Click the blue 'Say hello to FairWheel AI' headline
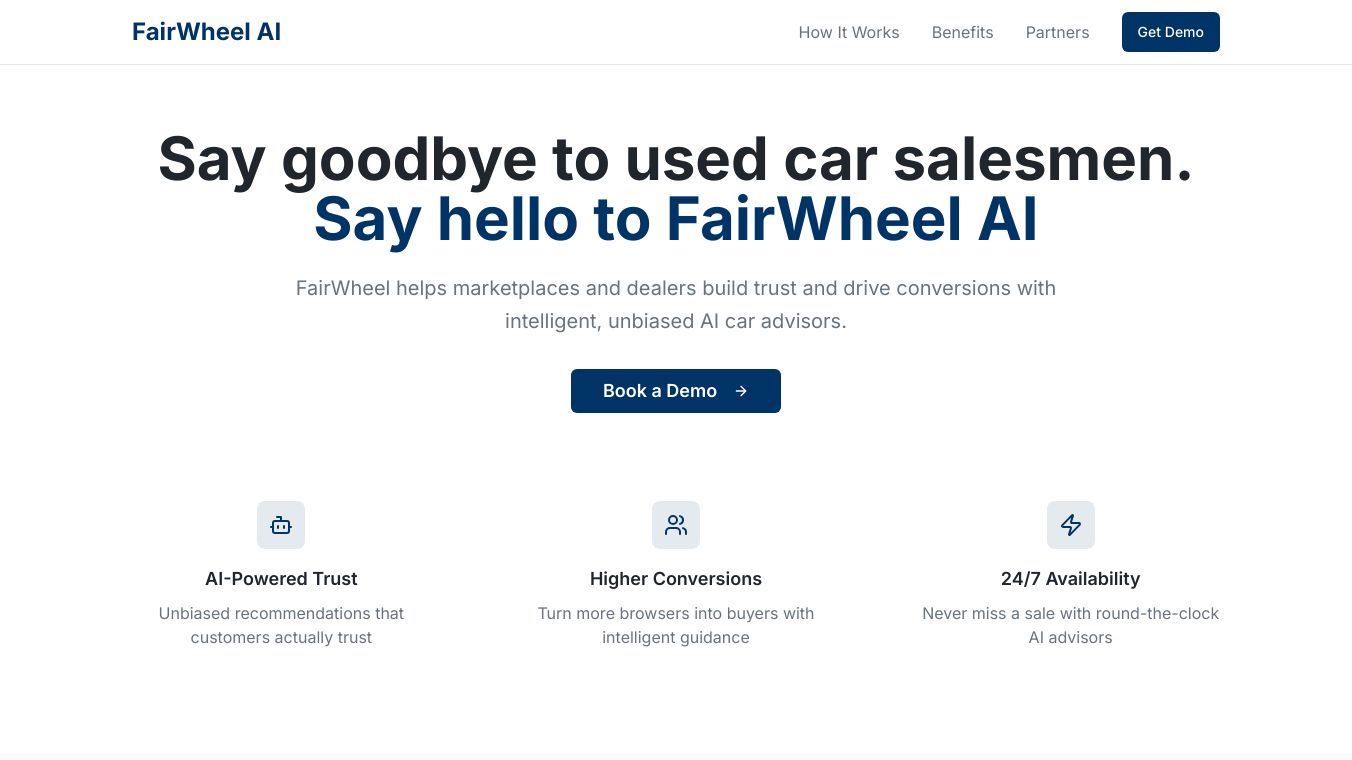Screen dimensions: 1352x760 click(676, 220)
